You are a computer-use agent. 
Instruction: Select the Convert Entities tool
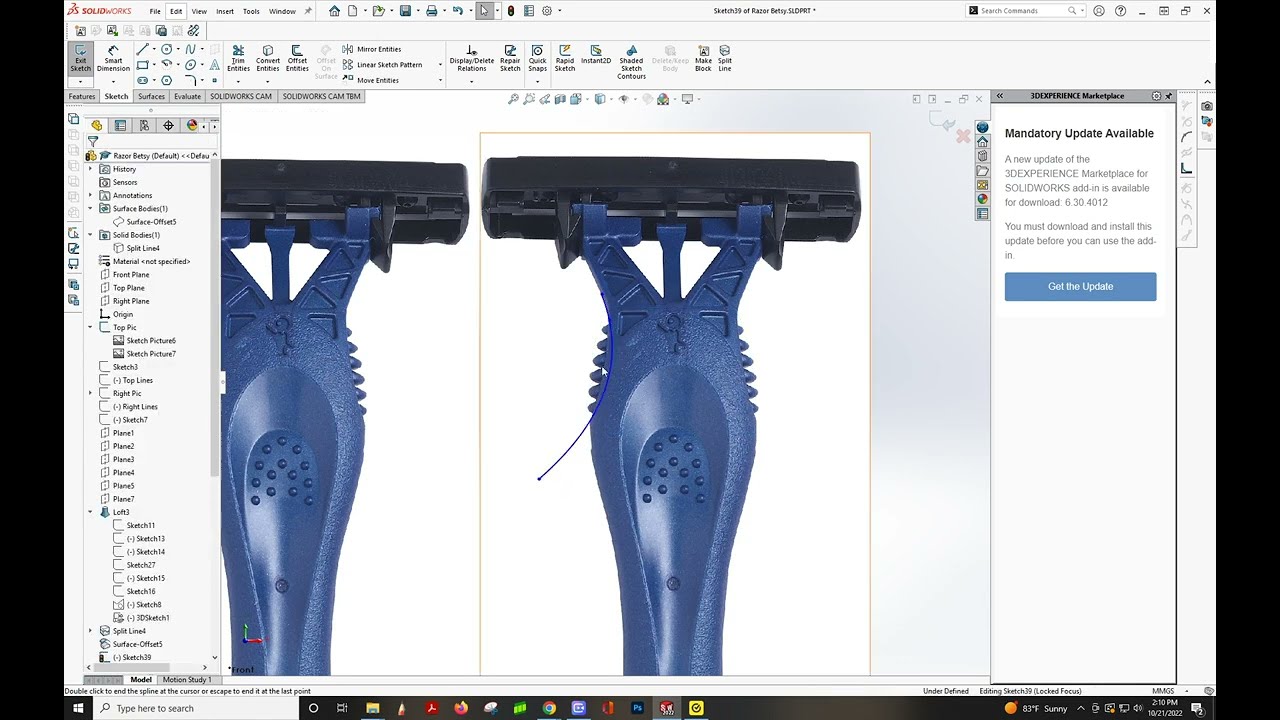click(x=268, y=59)
